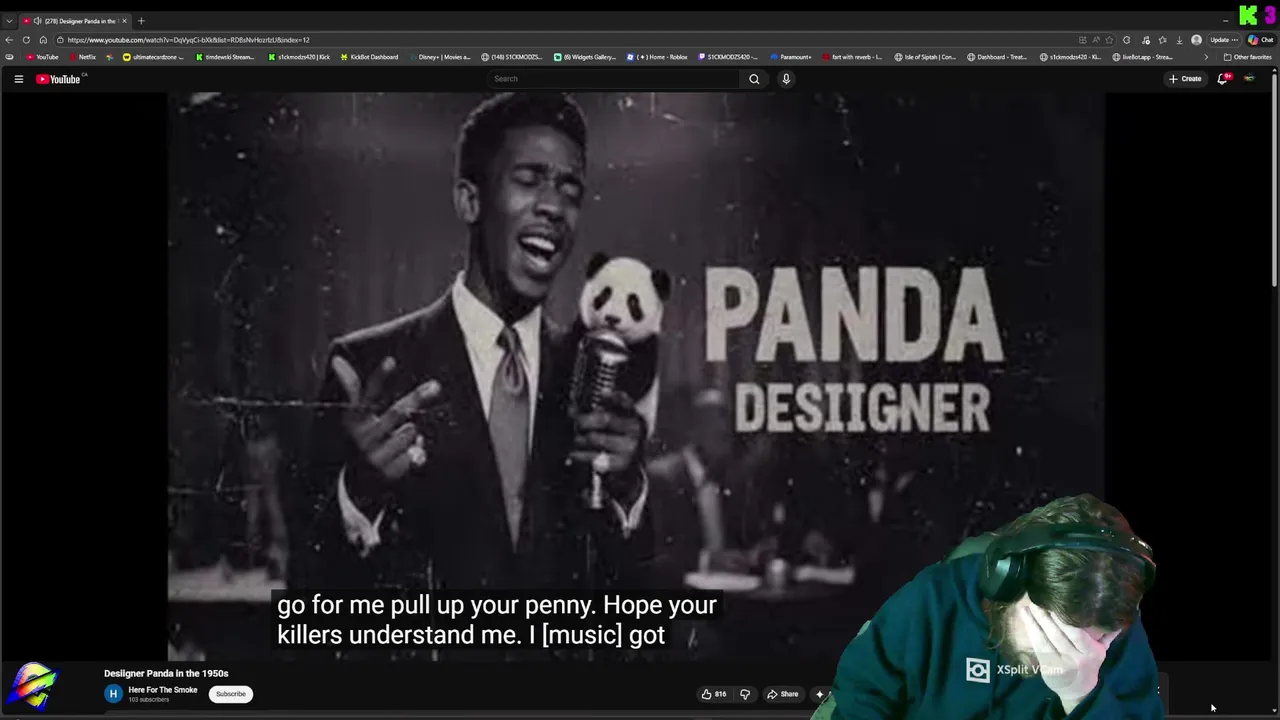Click the YouTube search input field
Image resolution: width=1280 pixels, height=720 pixels.
(x=614, y=79)
